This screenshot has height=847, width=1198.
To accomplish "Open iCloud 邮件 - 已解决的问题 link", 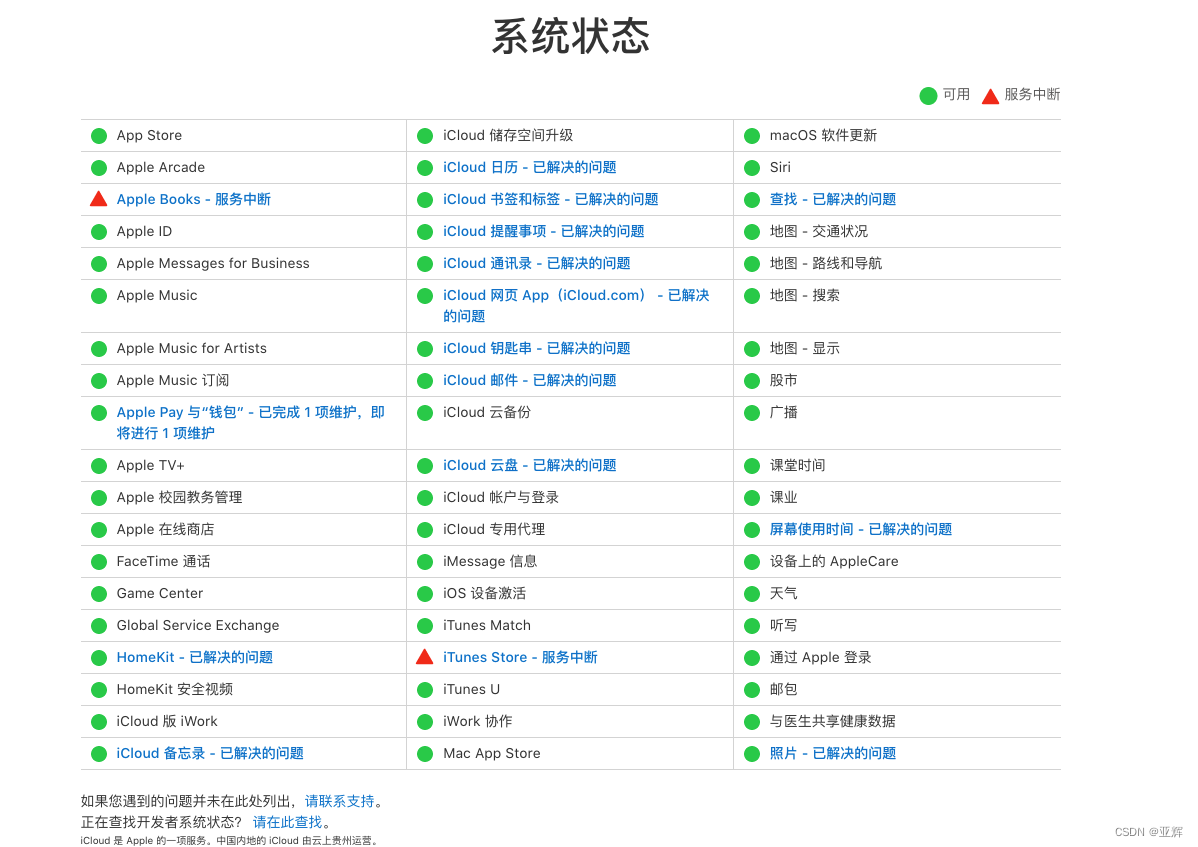I will pos(529,380).
